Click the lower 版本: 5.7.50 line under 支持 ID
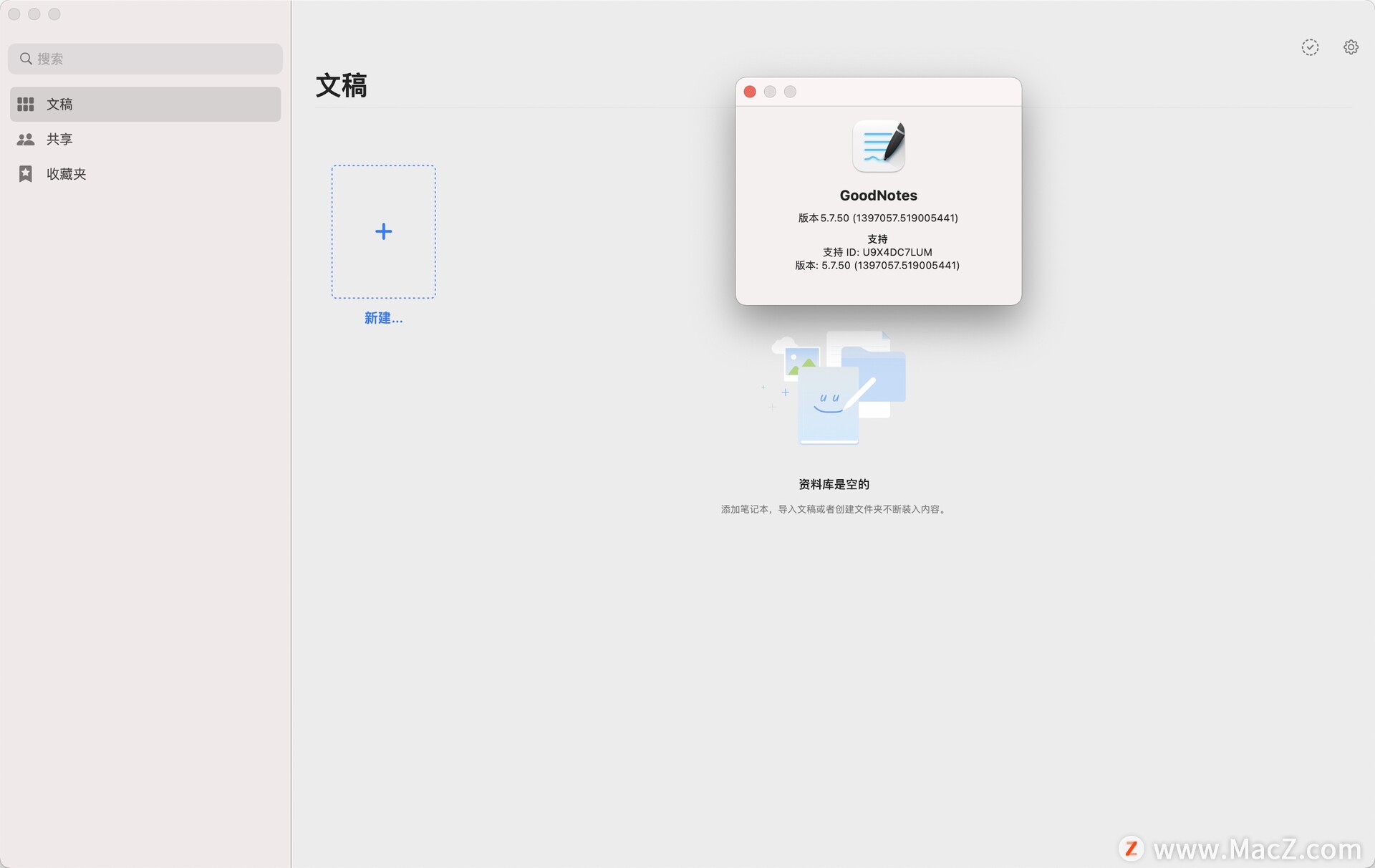 pos(877,265)
